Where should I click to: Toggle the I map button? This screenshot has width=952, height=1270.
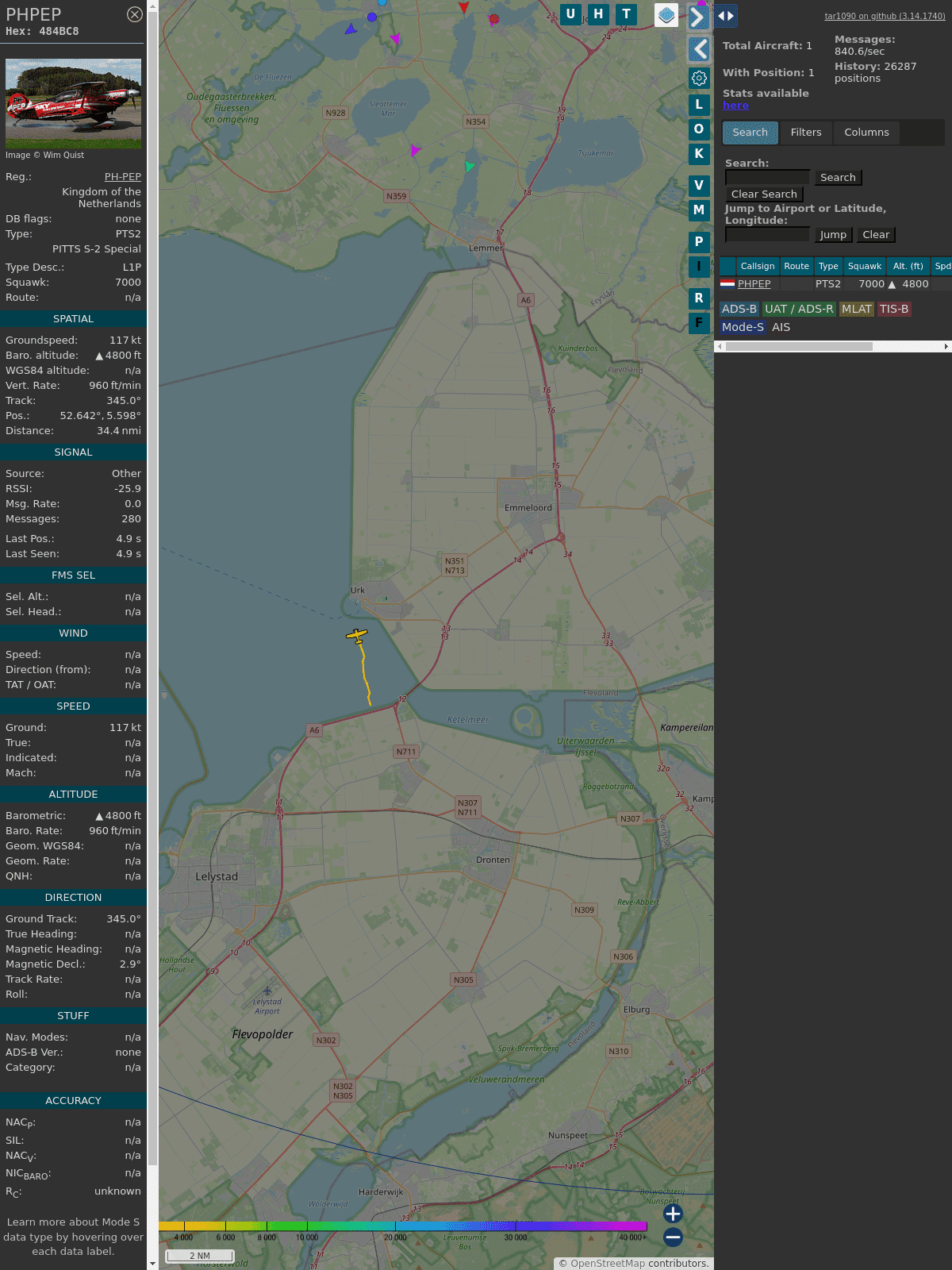(699, 267)
